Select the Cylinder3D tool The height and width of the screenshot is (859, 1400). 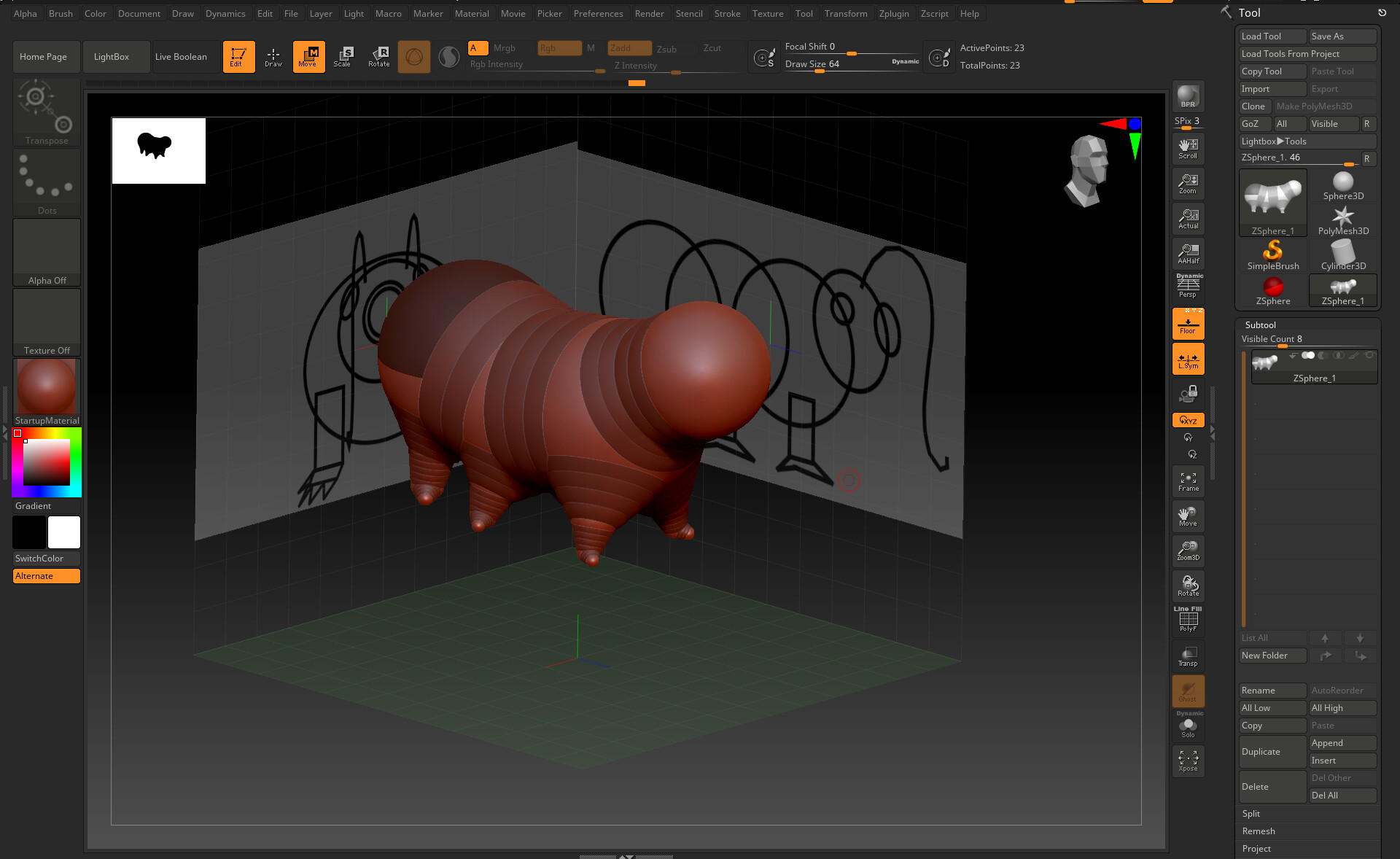click(x=1343, y=255)
